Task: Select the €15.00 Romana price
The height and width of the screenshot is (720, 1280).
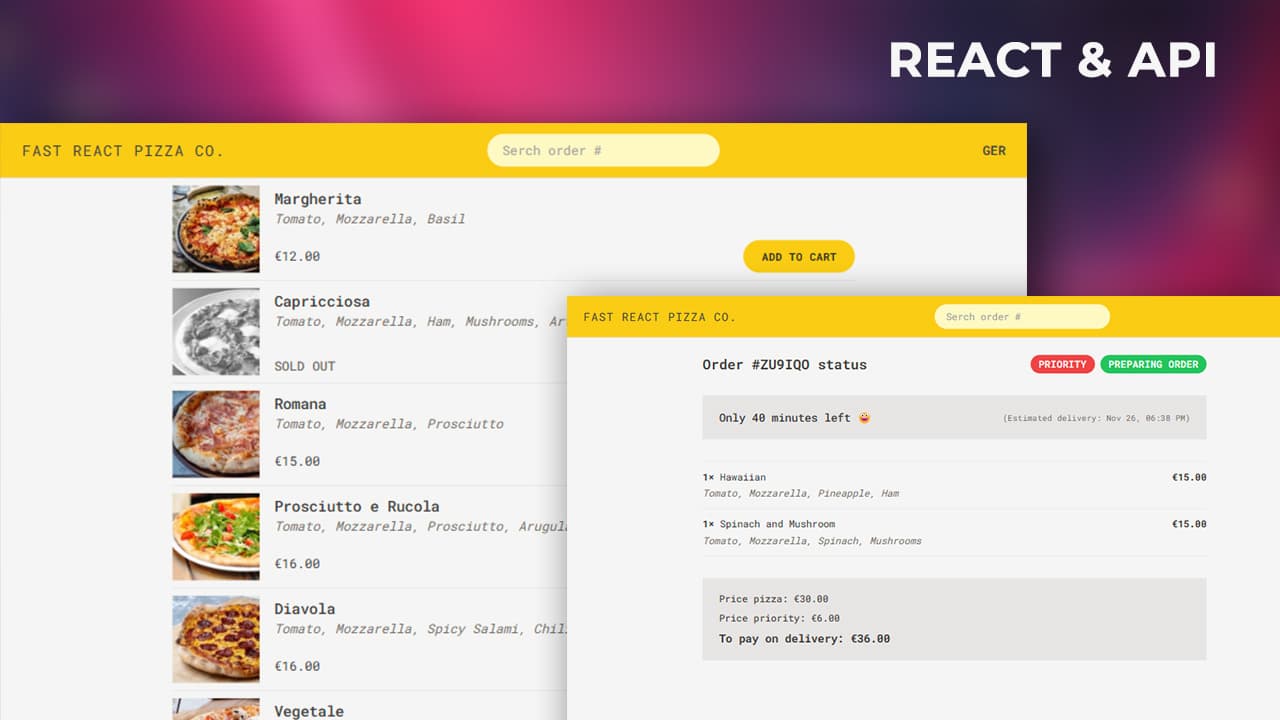Action: pyautogui.click(x=297, y=461)
